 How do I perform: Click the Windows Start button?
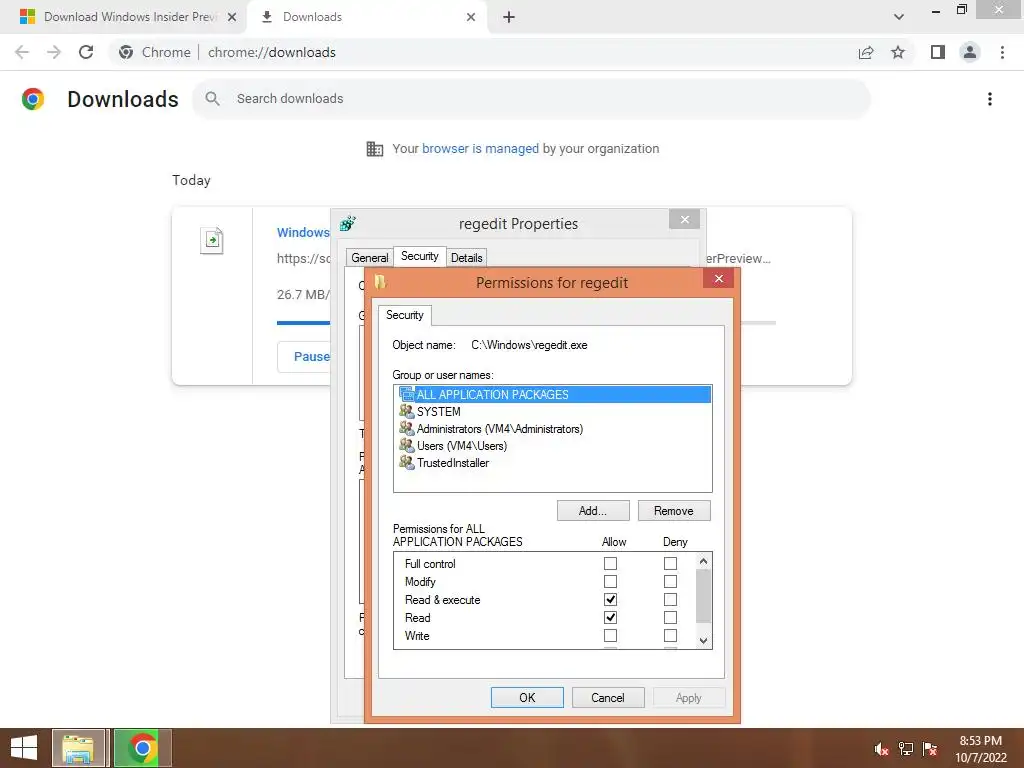(x=24, y=748)
